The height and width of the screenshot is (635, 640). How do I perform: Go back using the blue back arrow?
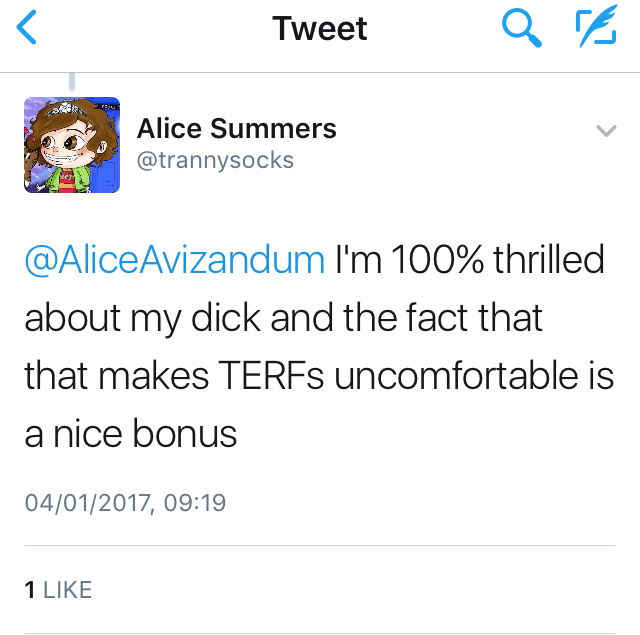tap(27, 28)
